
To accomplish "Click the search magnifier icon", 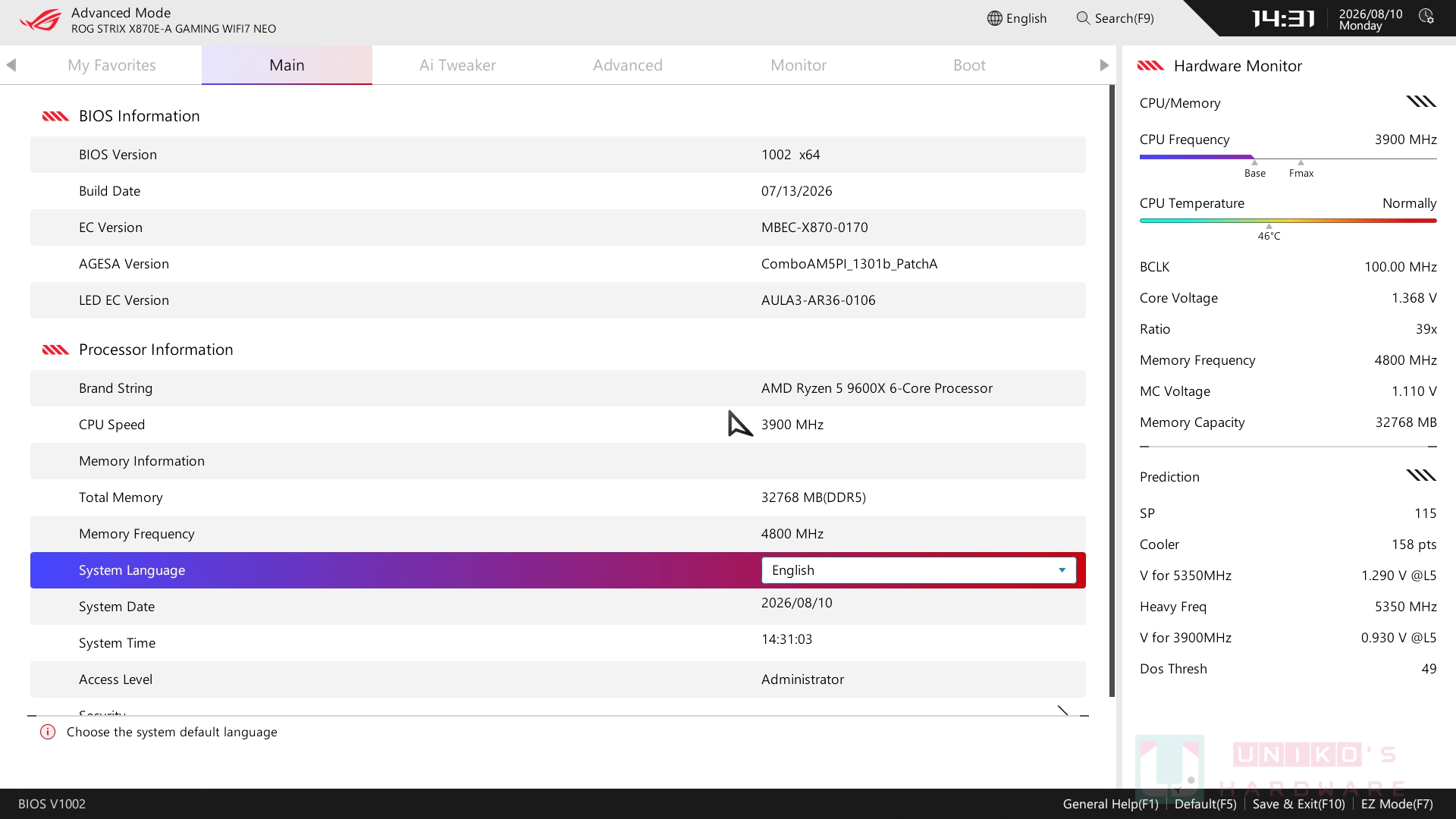I will coord(1083,18).
